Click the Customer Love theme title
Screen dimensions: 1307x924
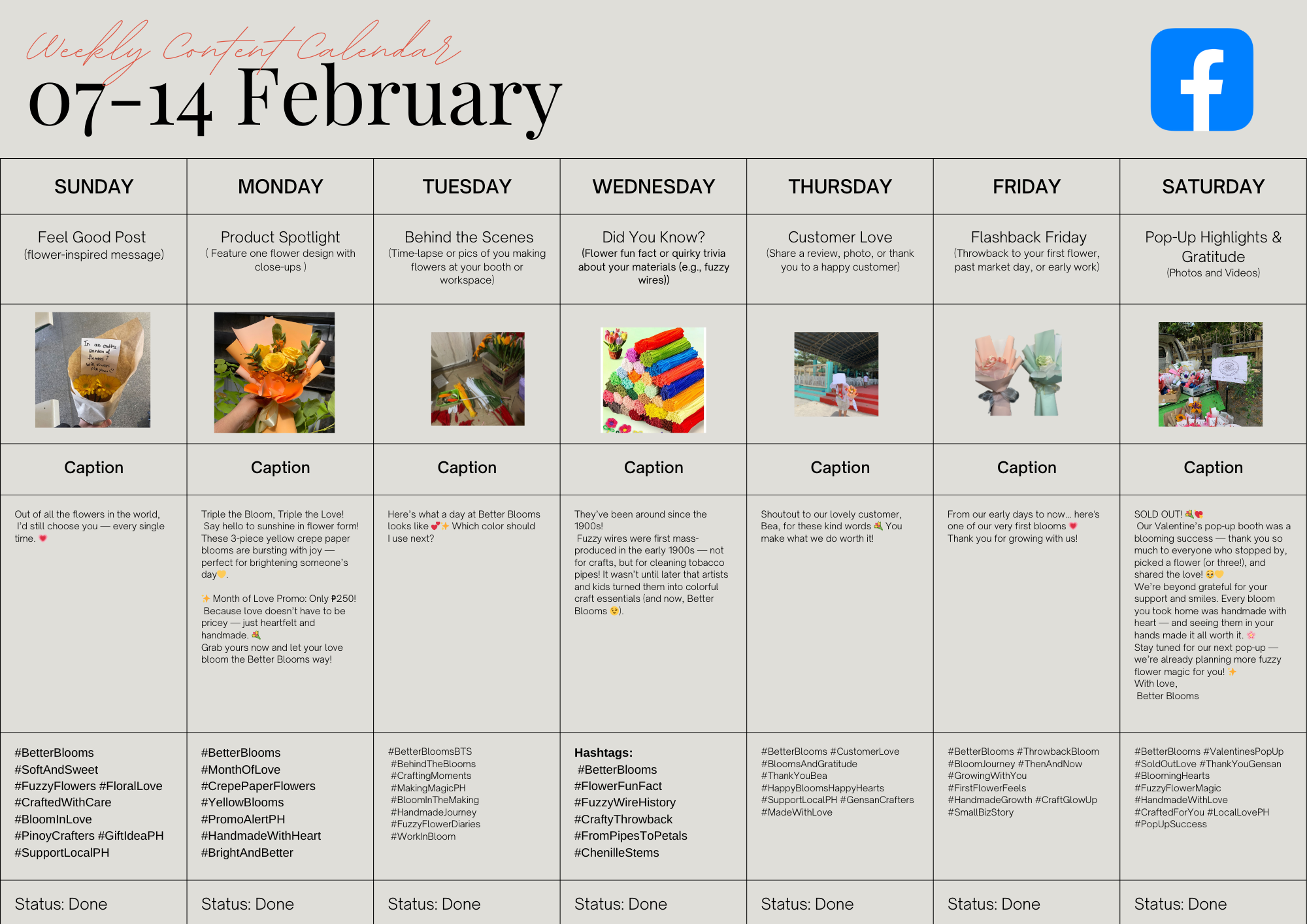coord(840,237)
